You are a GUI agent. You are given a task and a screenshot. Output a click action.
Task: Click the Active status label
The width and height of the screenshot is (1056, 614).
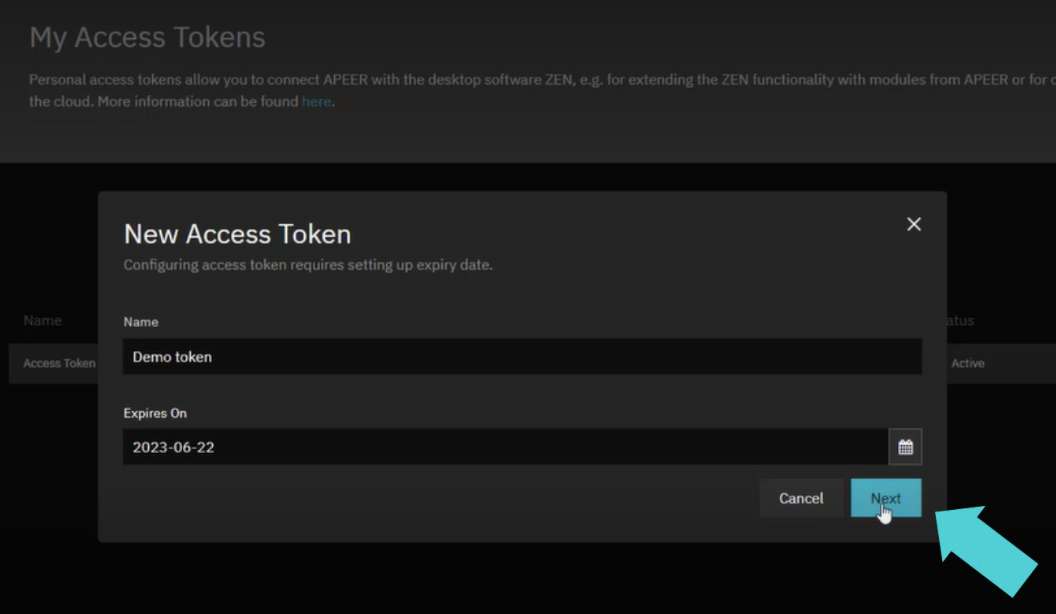pyautogui.click(x=968, y=363)
